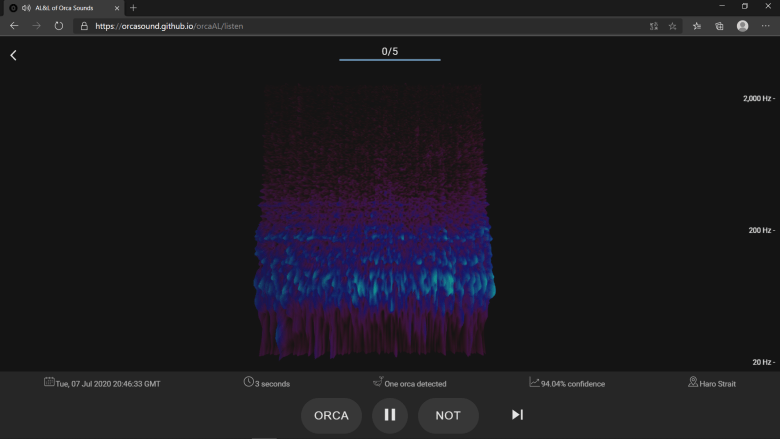Click the spectrogram visualization
Viewport: 780px width, 439px height.
pos(374,221)
